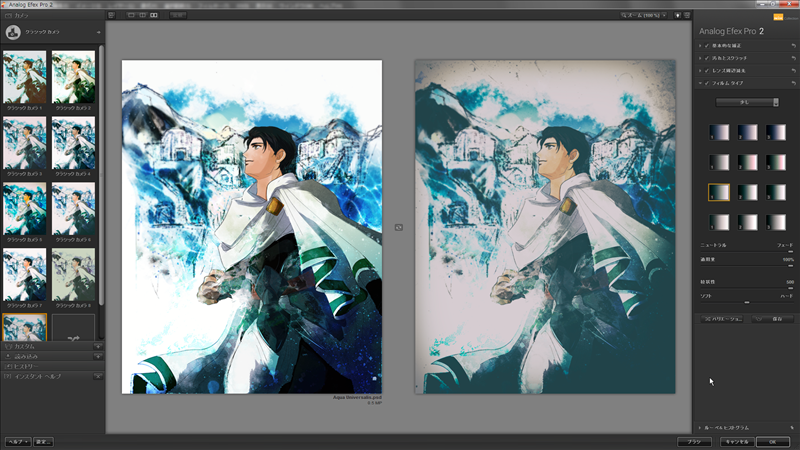
Task: Click the ヒストリー section icon
Action: click(8, 366)
